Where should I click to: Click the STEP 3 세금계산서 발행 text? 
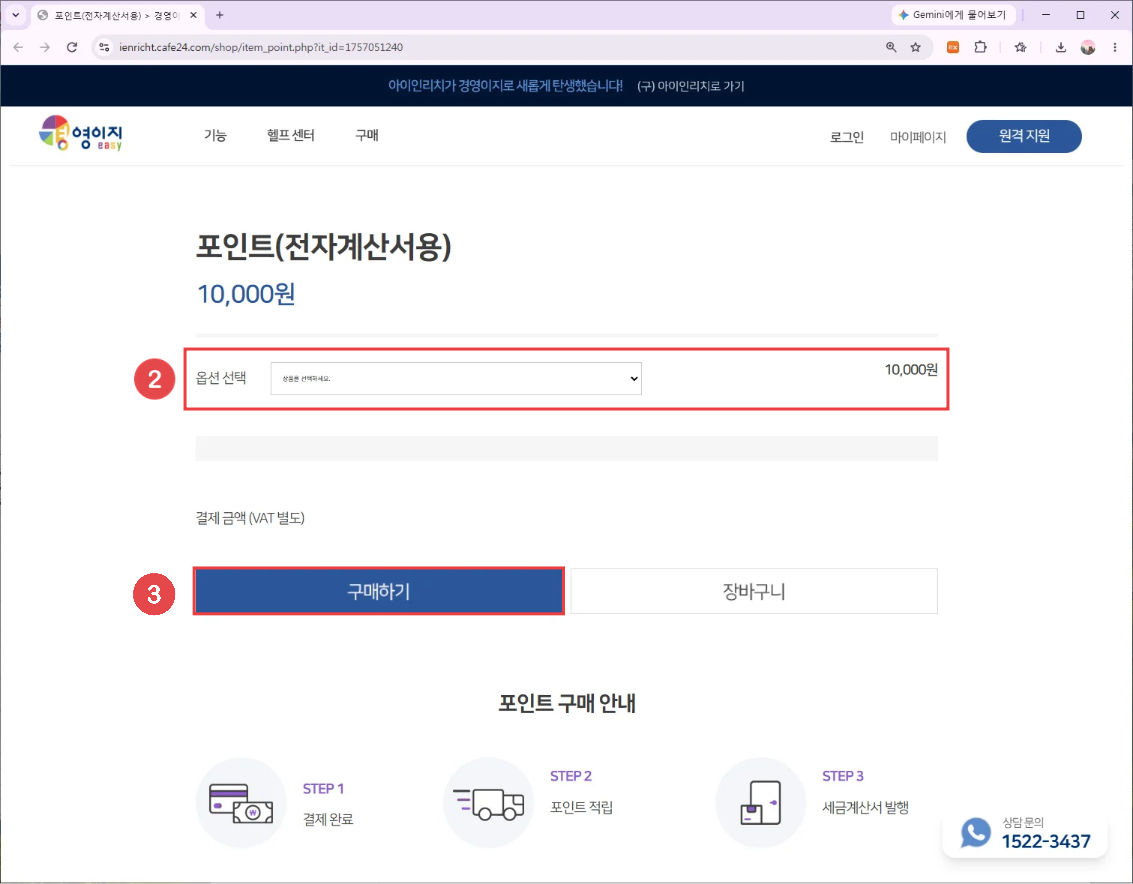coord(865,791)
